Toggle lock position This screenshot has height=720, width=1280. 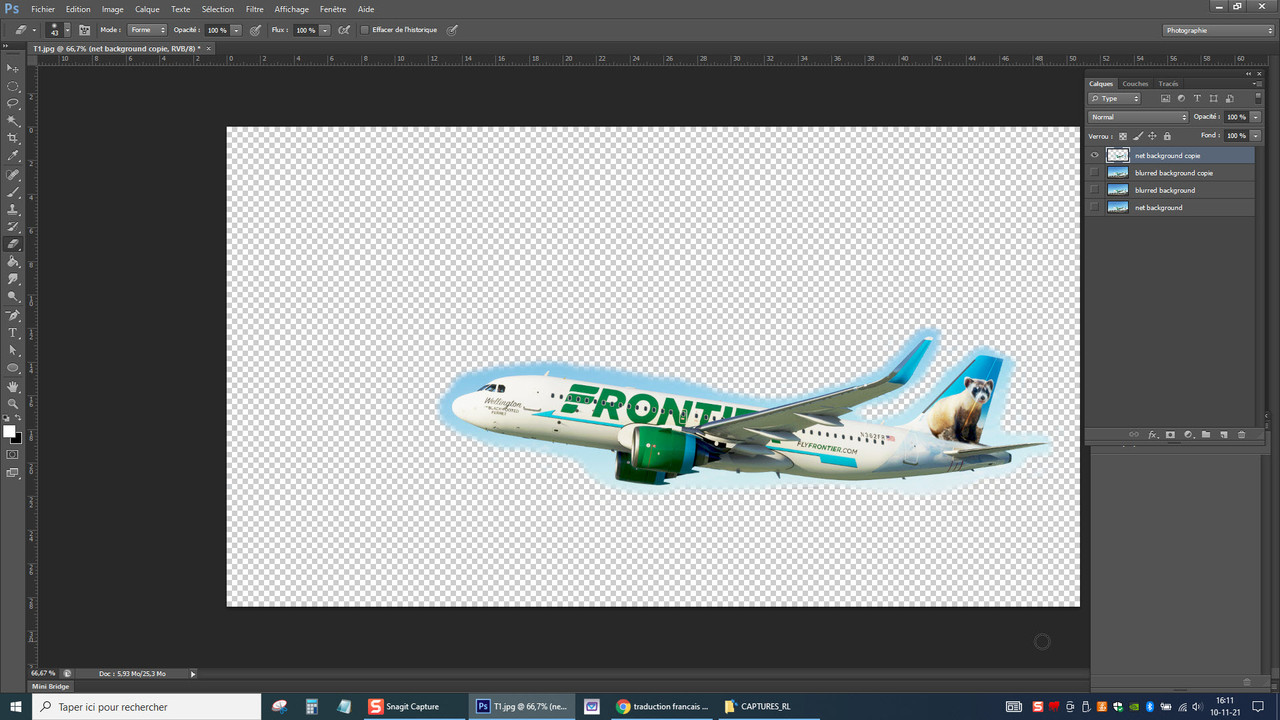(1152, 136)
